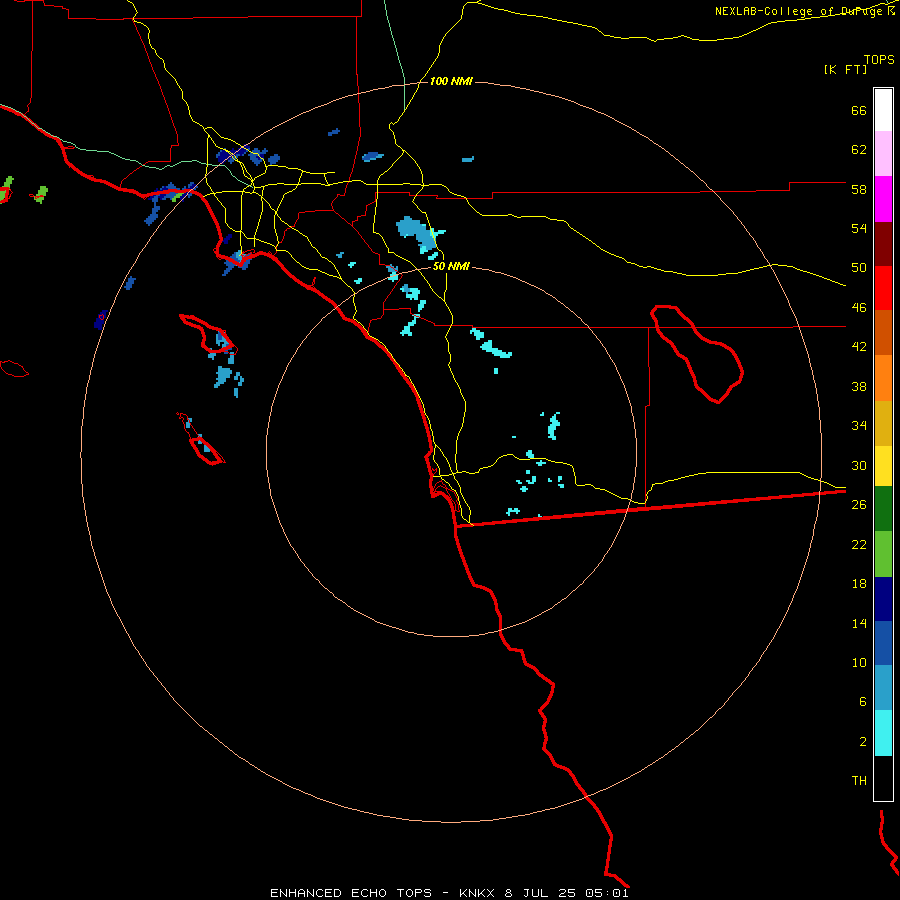Select the 34 scale label

coord(859,426)
